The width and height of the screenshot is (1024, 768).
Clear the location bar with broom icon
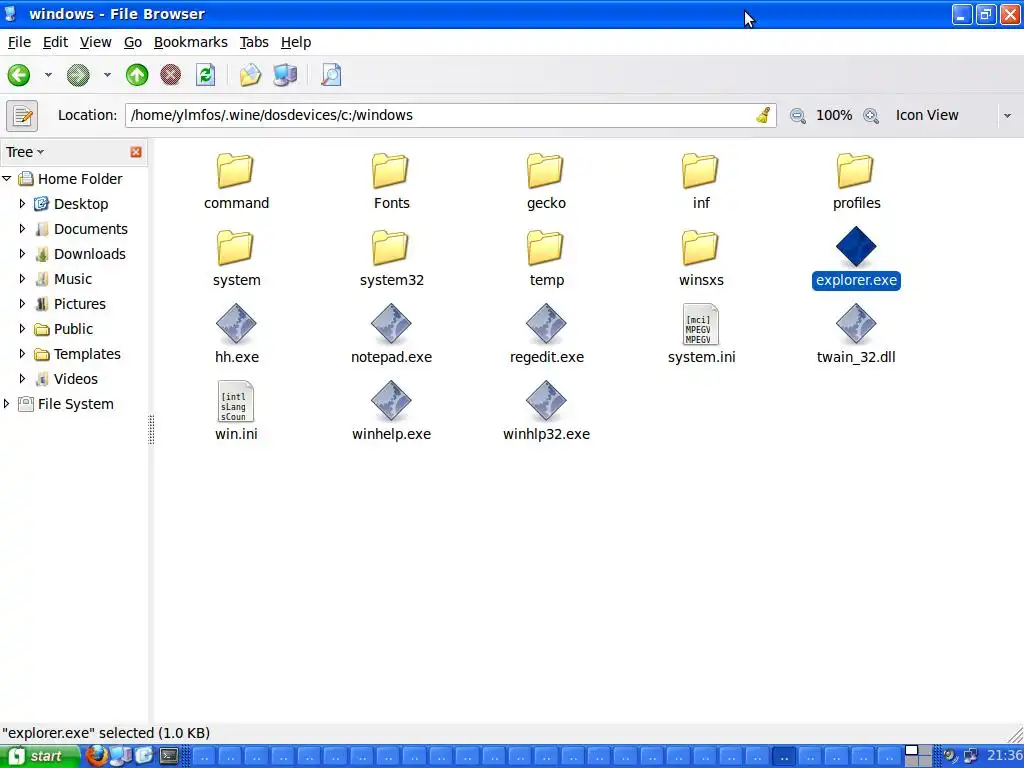click(763, 116)
